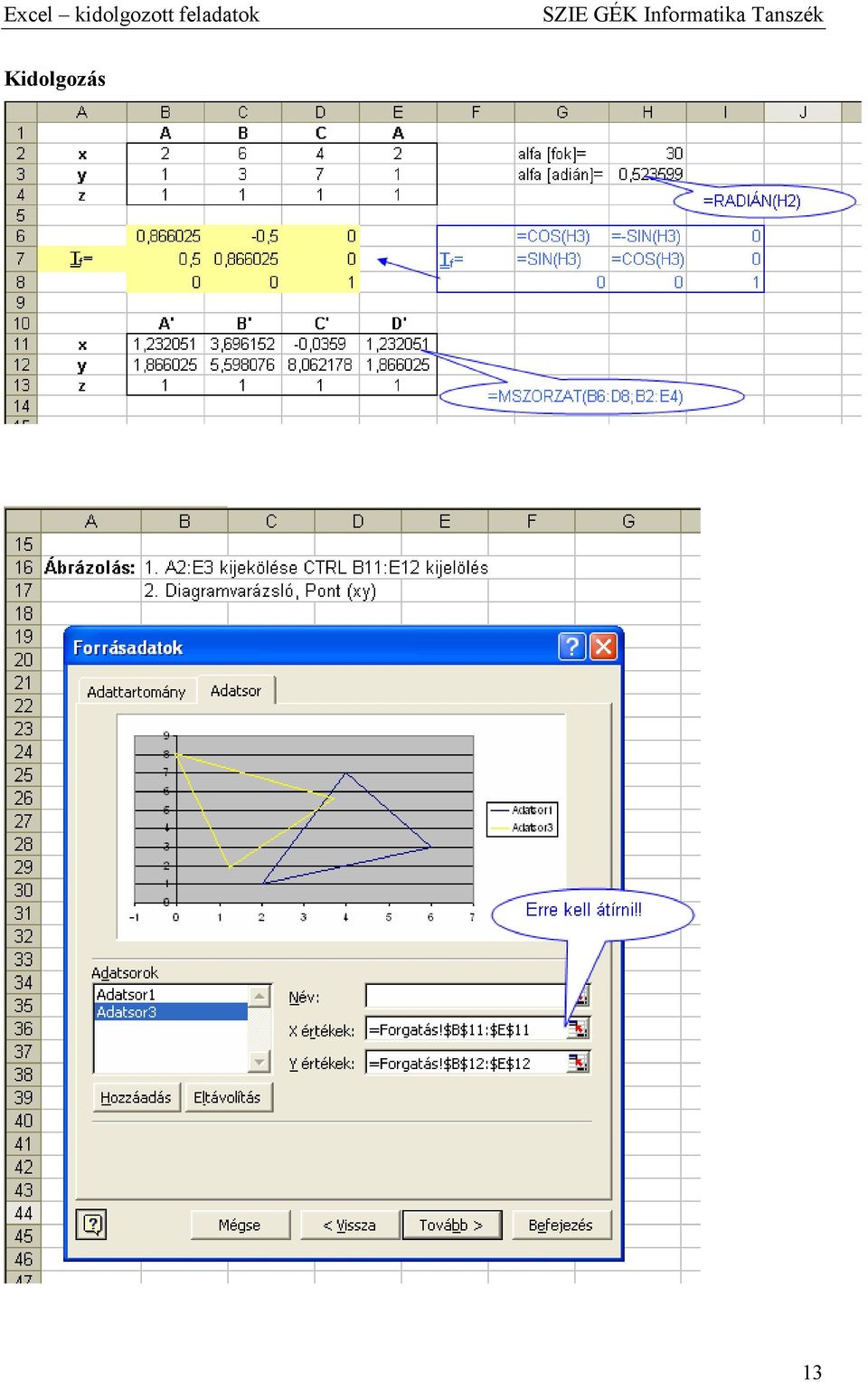The image size is (868, 1382).
Task: Click the D' header cell
Action: coord(399,323)
